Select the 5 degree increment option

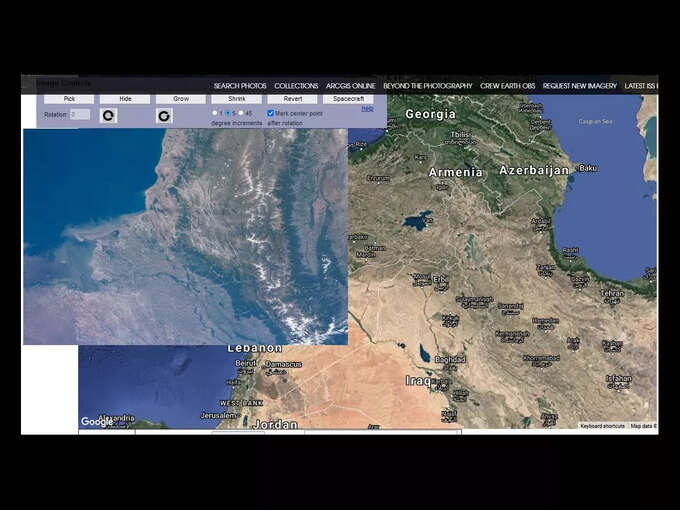pos(228,113)
